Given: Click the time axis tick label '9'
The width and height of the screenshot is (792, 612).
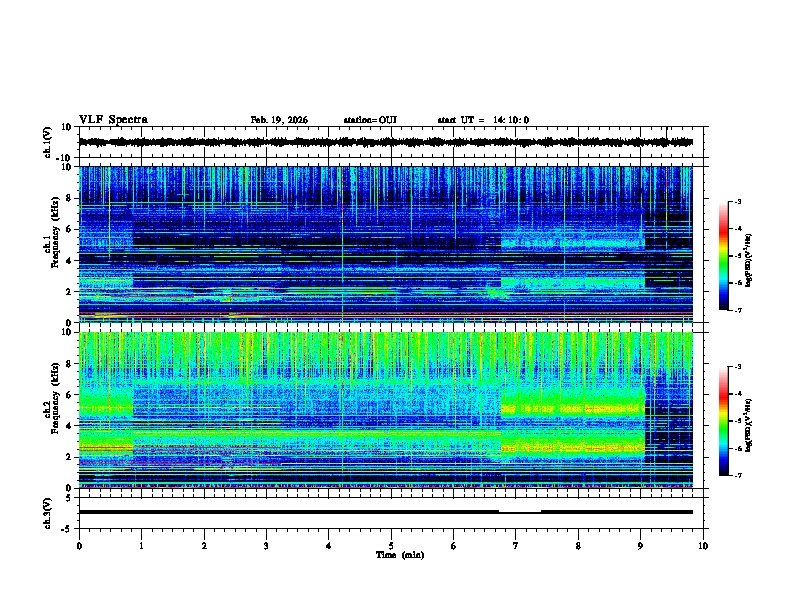Looking at the screenshot, I should (x=640, y=546).
